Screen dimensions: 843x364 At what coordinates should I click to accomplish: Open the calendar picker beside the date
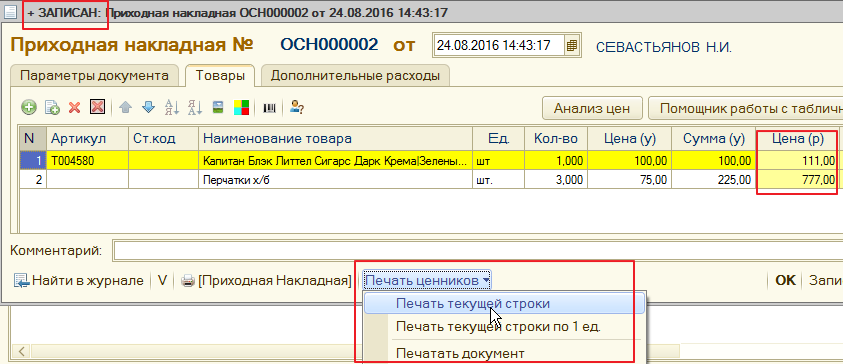tap(572, 45)
